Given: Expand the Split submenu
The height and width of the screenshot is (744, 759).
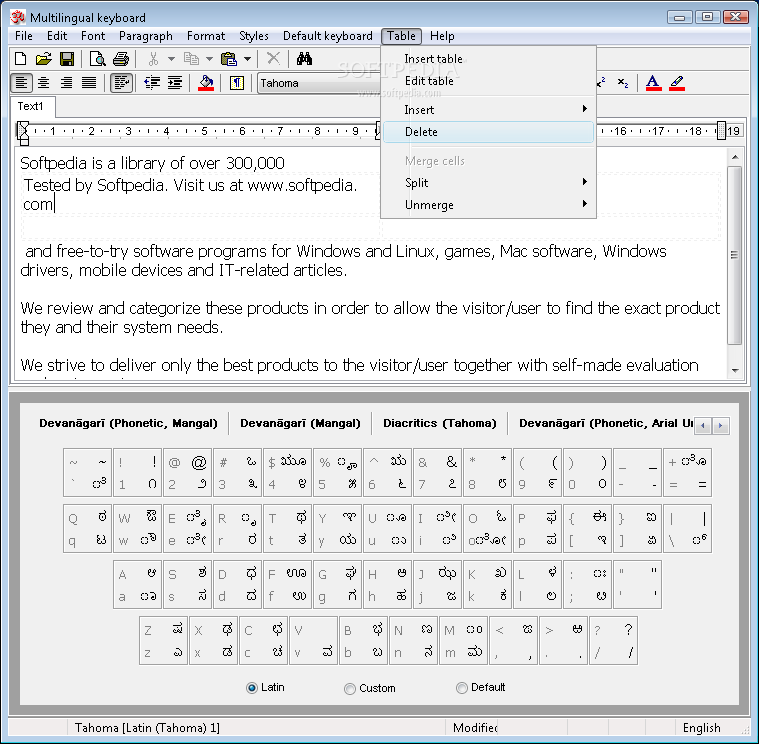Looking at the screenshot, I should [488, 182].
